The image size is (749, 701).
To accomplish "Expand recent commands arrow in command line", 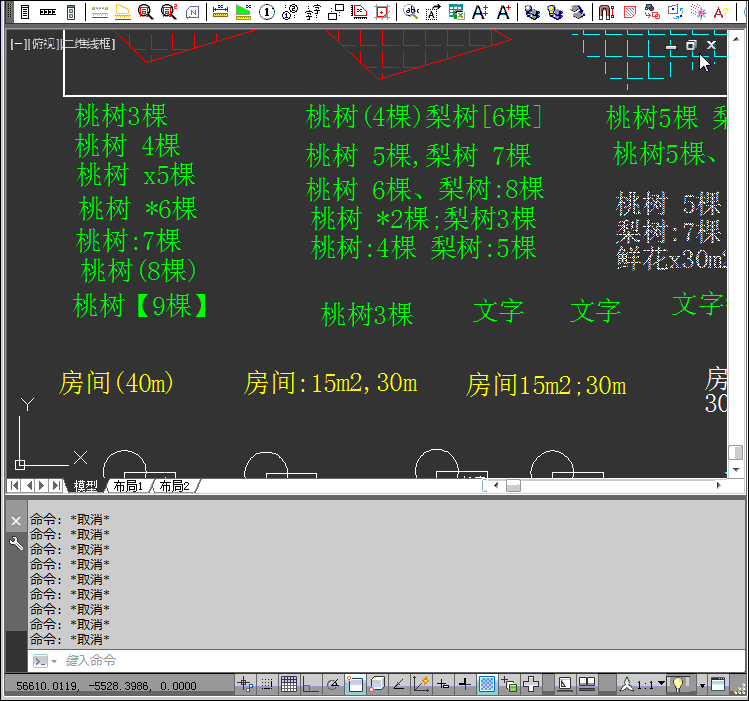I will point(53,661).
